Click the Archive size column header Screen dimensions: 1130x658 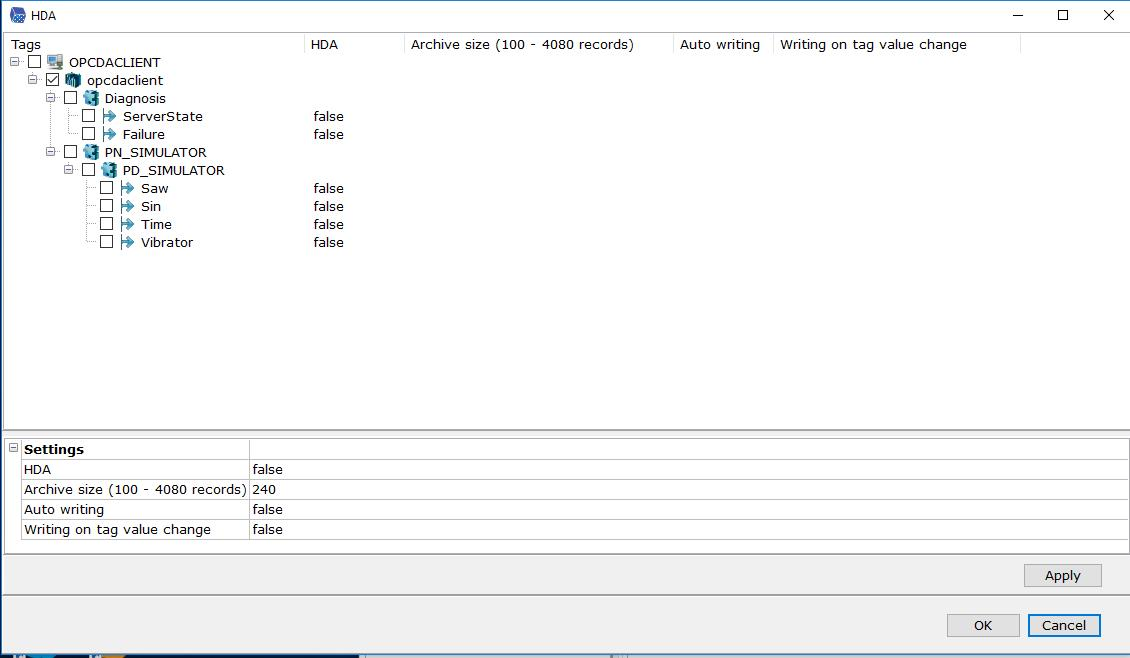tap(538, 45)
